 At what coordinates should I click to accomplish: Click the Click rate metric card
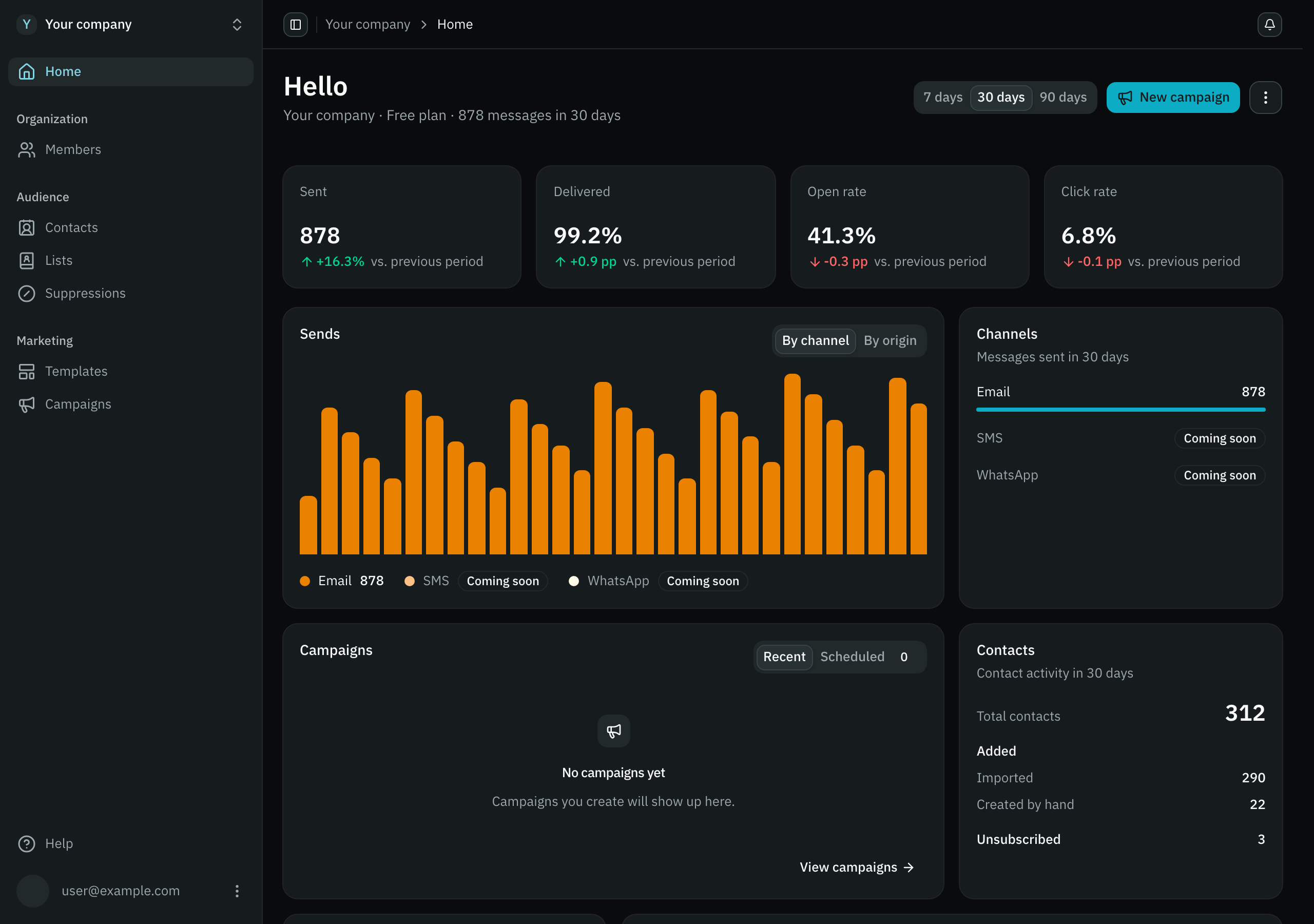click(1163, 227)
